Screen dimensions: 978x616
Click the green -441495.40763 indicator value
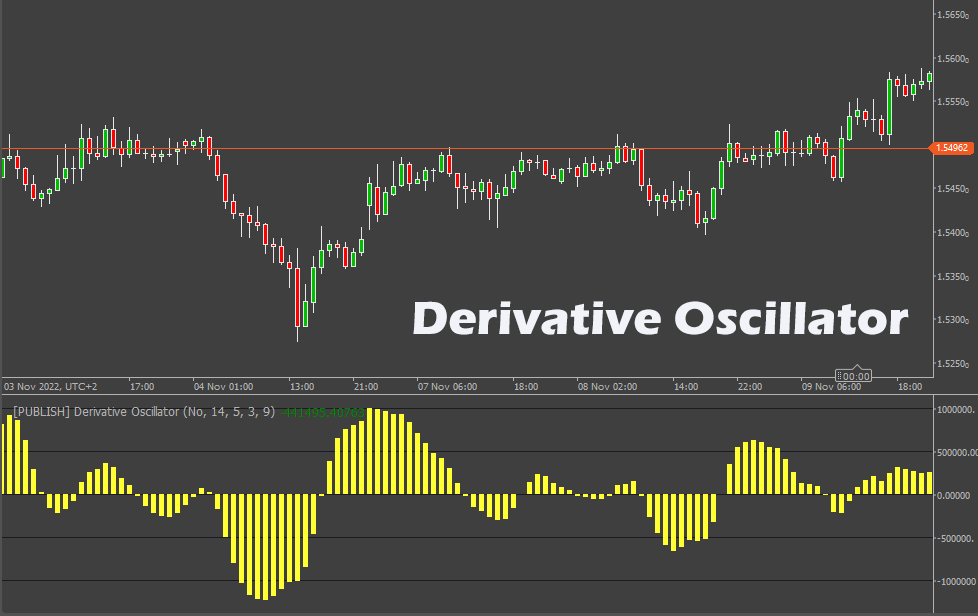coord(322,412)
